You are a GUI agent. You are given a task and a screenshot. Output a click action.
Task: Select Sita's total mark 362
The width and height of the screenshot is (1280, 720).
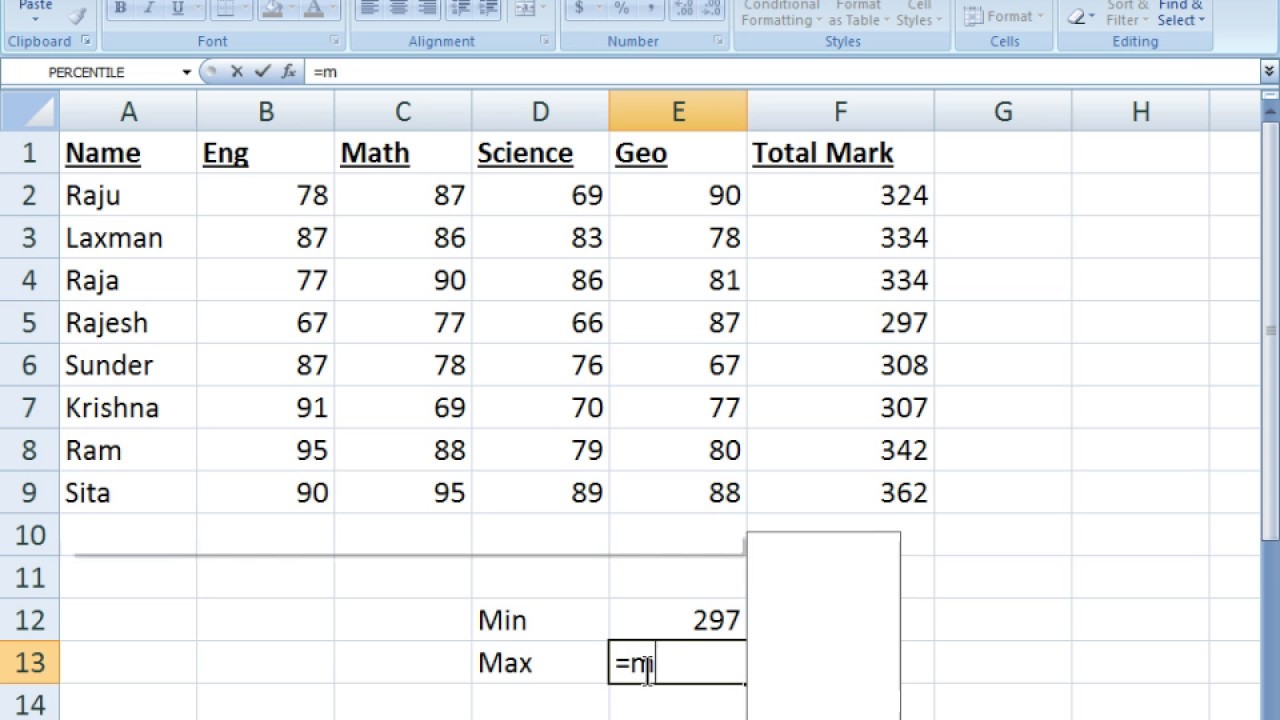(x=840, y=493)
